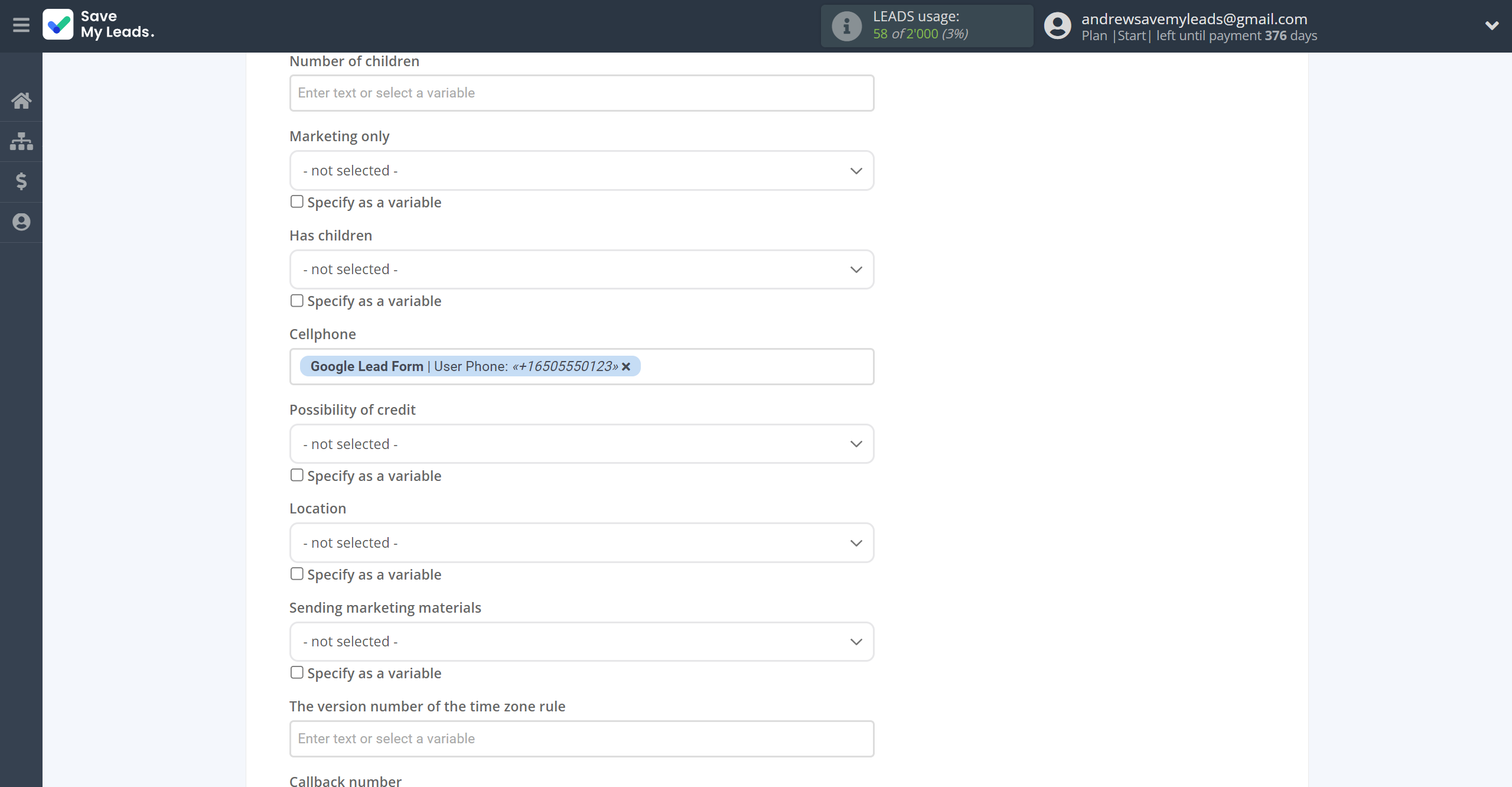The height and width of the screenshot is (787, 1512).
Task: Click the LEADS usage 58 of 2'000 text
Action: point(920,34)
